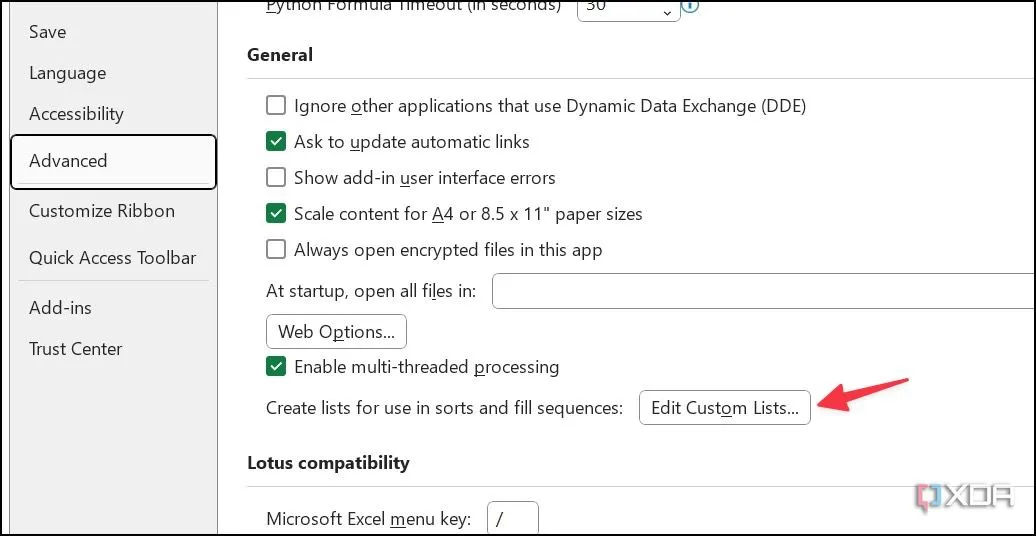Disable Scale content for A4 paper sizes
The height and width of the screenshot is (536, 1036).
click(x=276, y=214)
